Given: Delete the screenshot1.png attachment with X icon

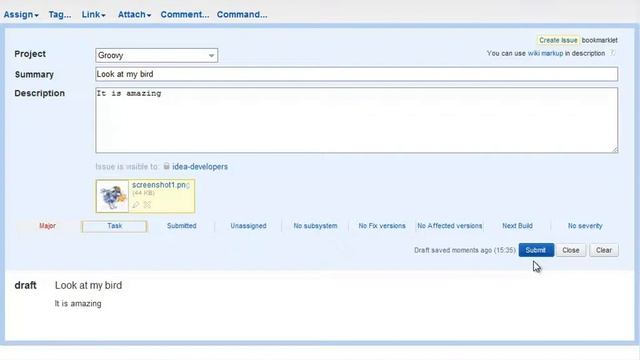Looking at the screenshot, I should [147, 204].
